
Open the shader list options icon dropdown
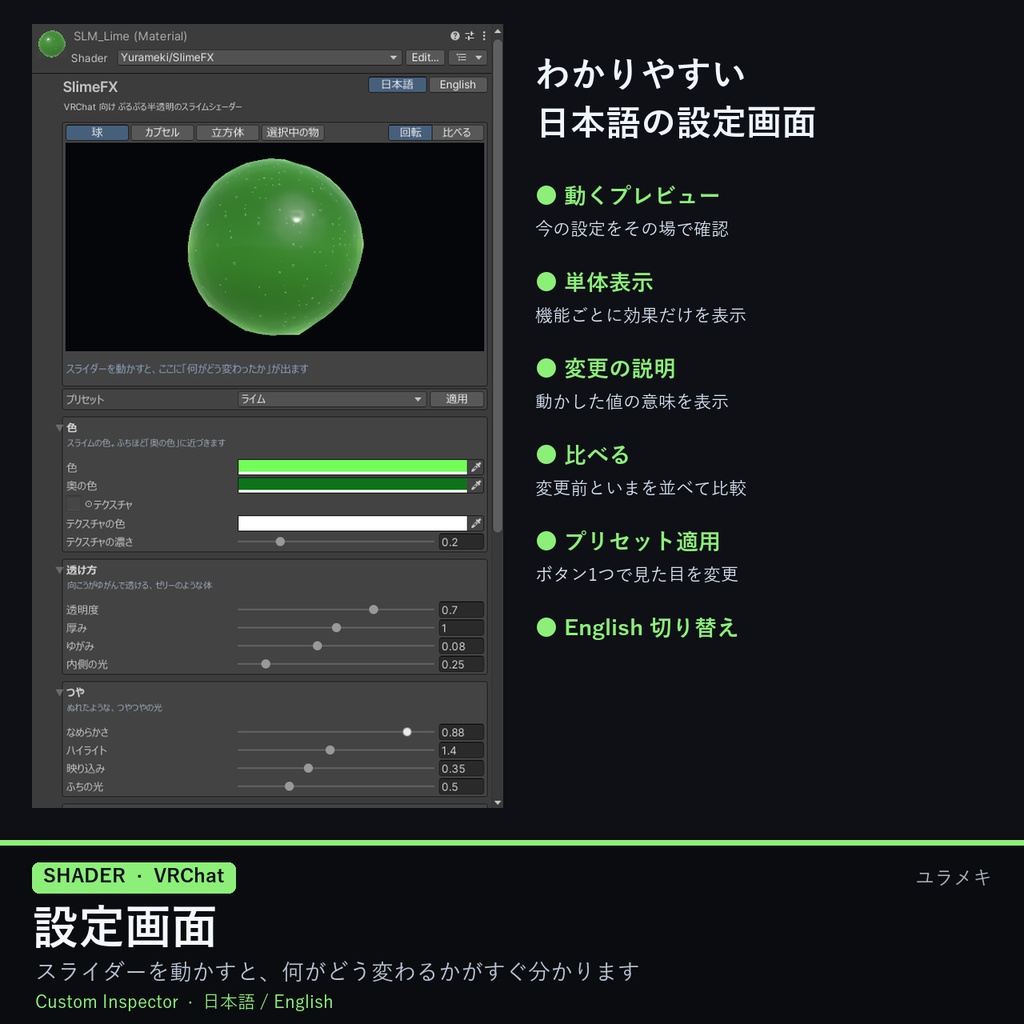468,57
